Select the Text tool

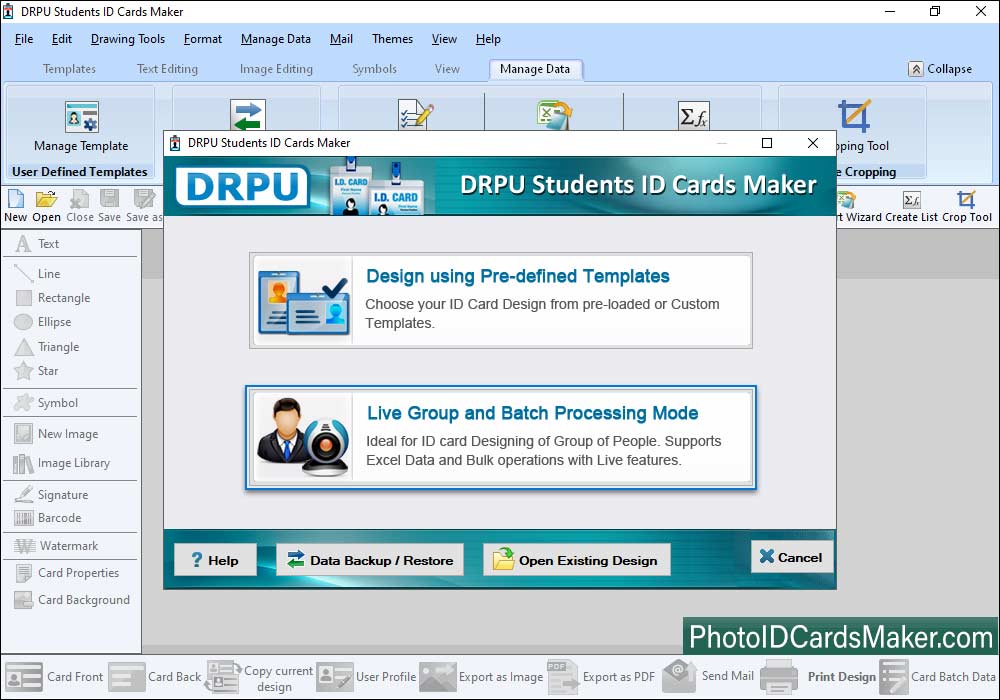point(37,244)
